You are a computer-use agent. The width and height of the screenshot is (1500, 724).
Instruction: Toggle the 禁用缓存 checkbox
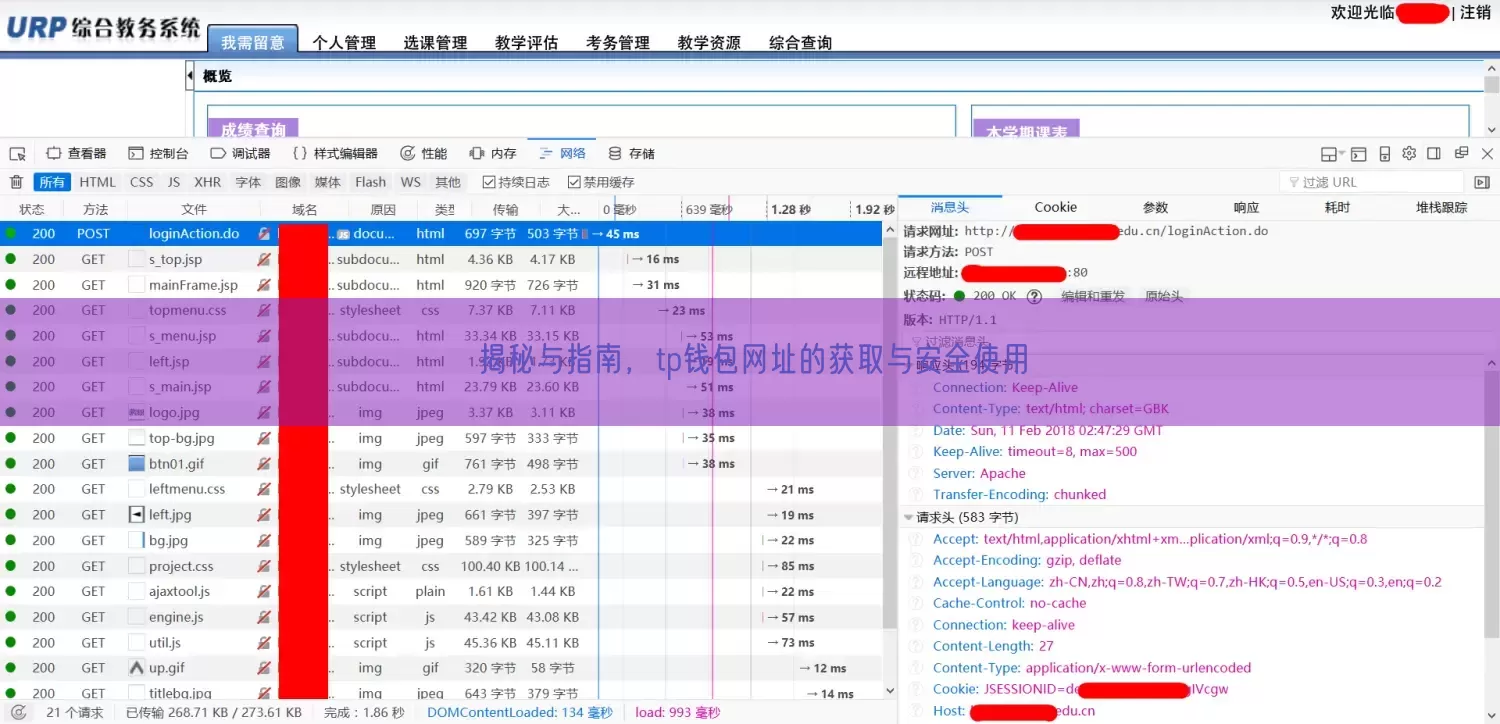574,182
